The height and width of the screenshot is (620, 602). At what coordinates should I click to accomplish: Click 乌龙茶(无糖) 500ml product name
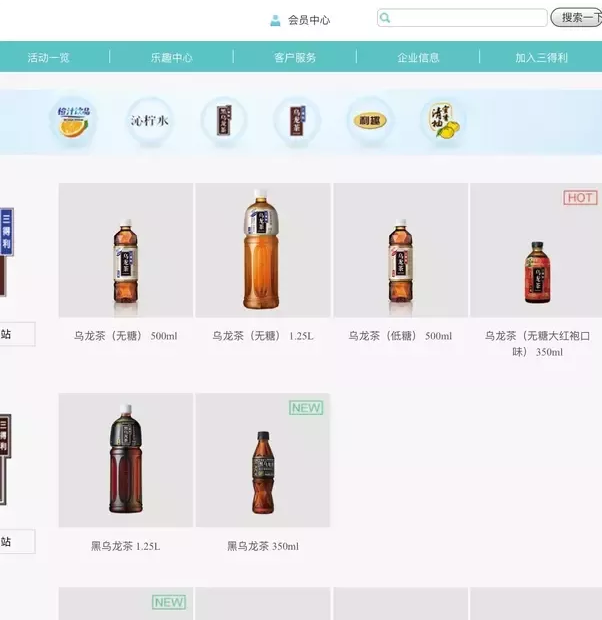[126, 336]
